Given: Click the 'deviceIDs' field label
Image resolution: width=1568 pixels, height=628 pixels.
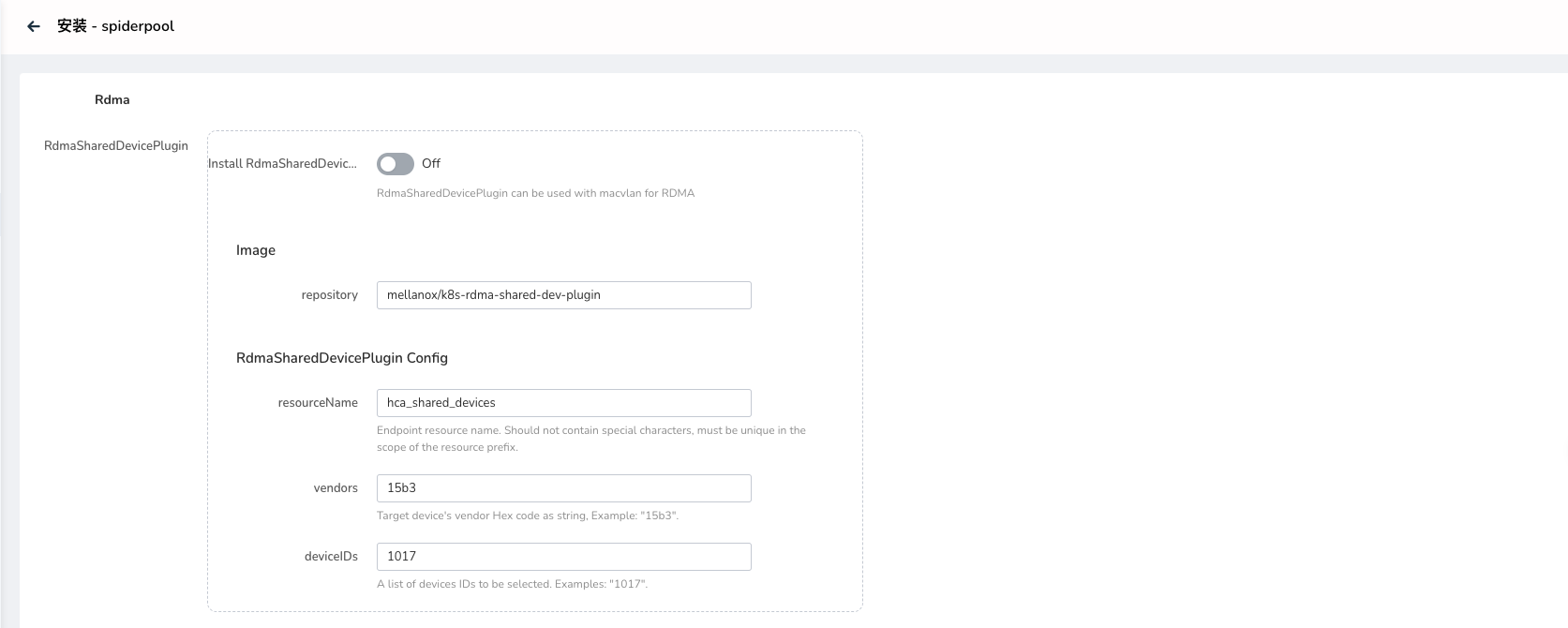Looking at the screenshot, I should (331, 557).
